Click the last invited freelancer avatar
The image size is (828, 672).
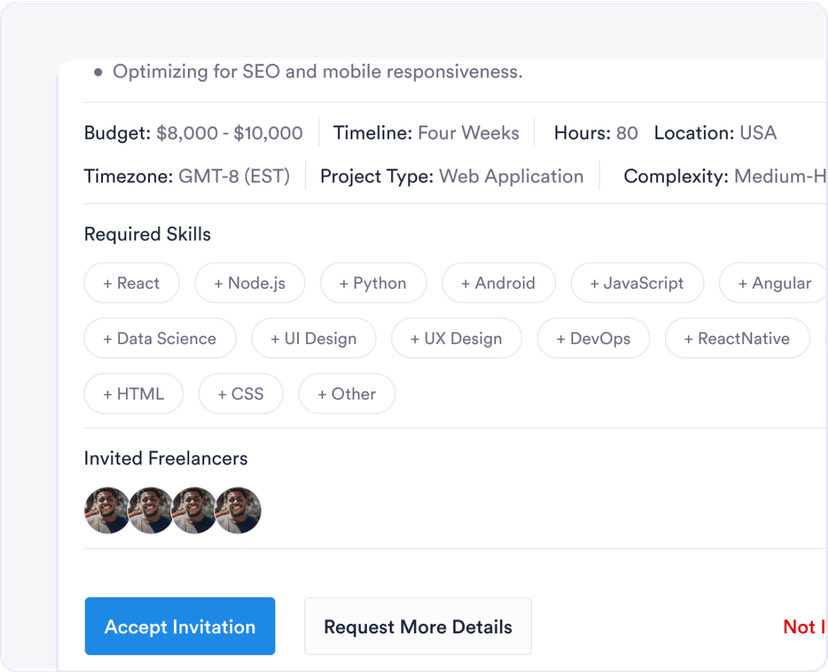(x=239, y=510)
